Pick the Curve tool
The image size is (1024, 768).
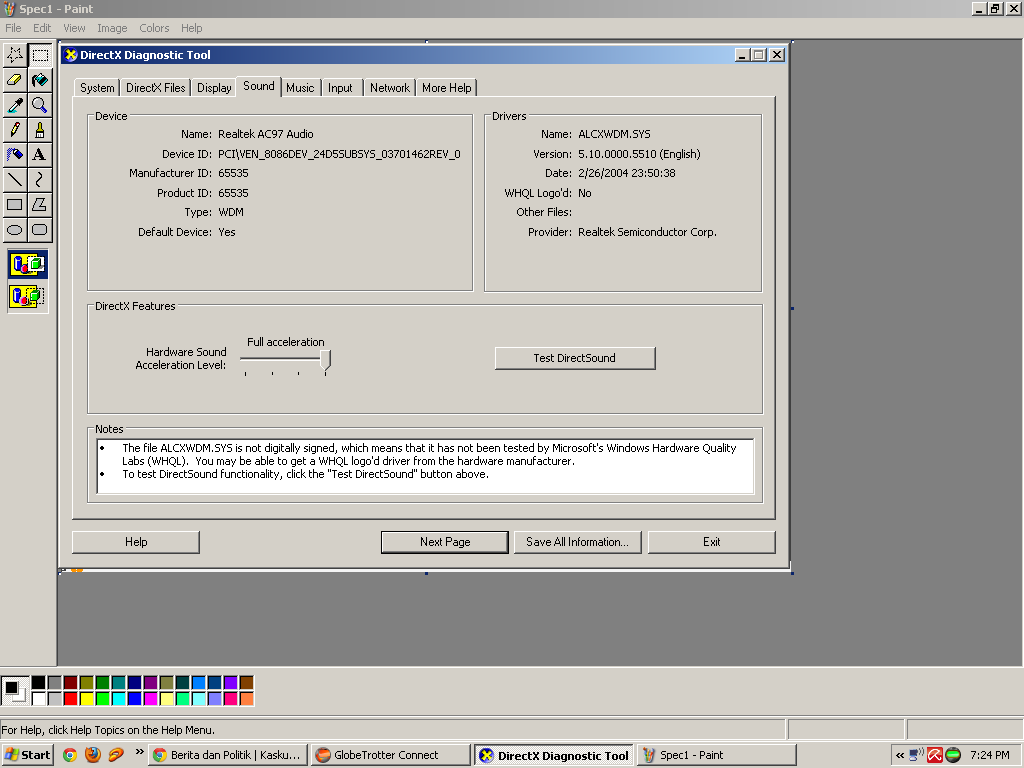40,180
